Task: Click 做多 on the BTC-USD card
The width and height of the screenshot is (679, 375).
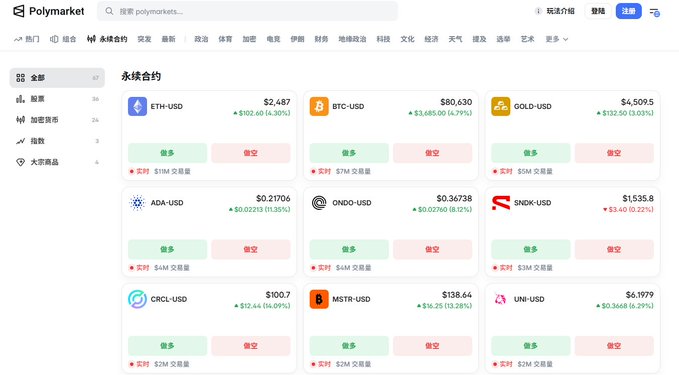Action: click(349, 153)
